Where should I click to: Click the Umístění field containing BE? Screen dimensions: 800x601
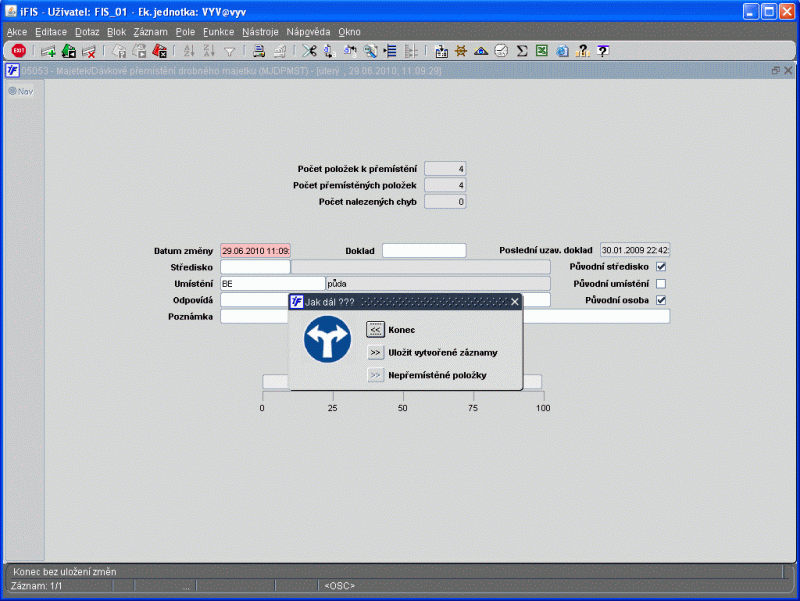pos(272,284)
